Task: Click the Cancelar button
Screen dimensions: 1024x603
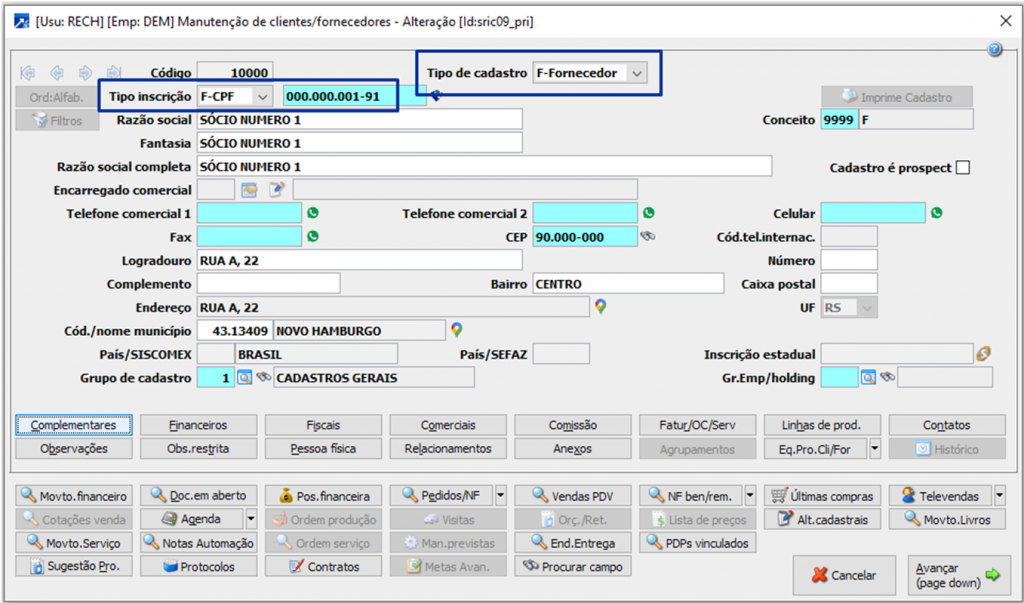Action: coord(844,575)
